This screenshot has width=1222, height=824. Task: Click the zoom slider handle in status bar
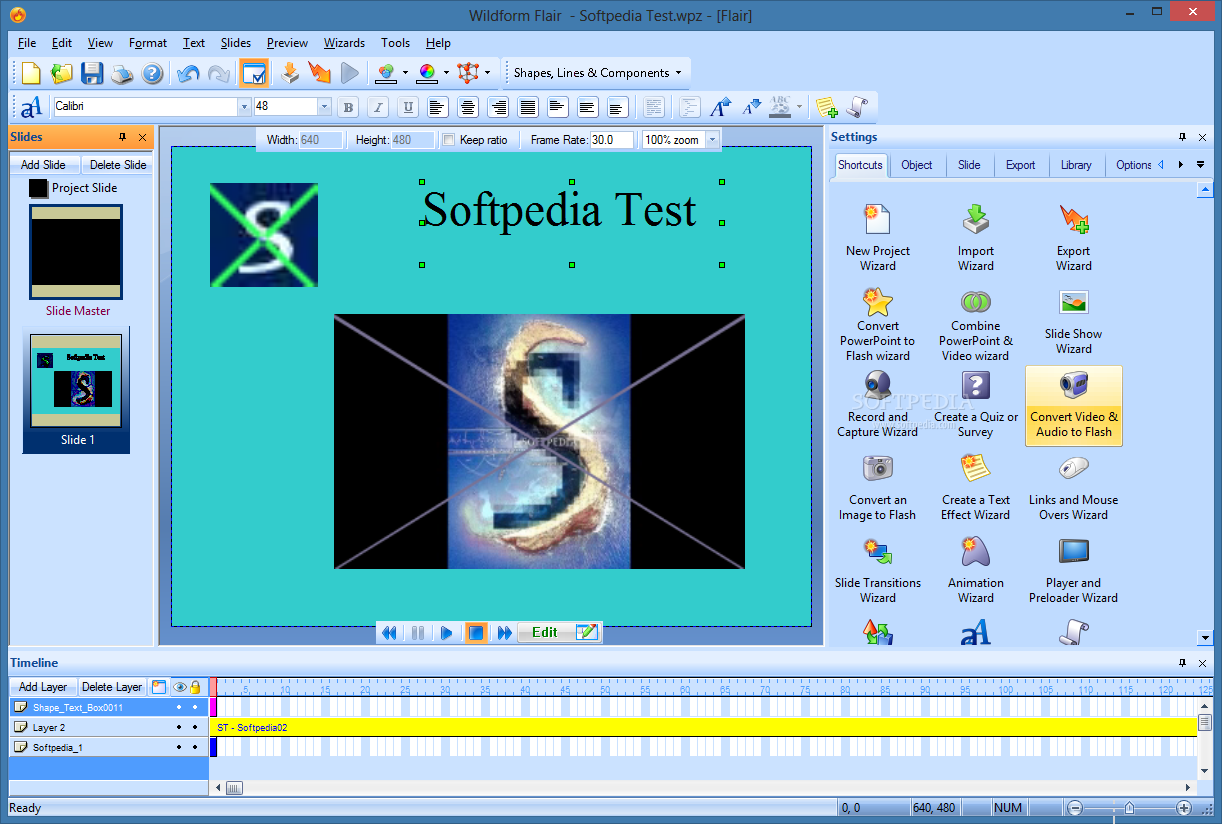point(1129,808)
